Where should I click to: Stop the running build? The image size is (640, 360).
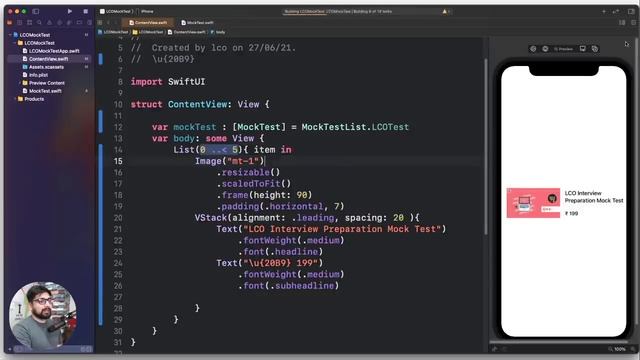(85, 11)
